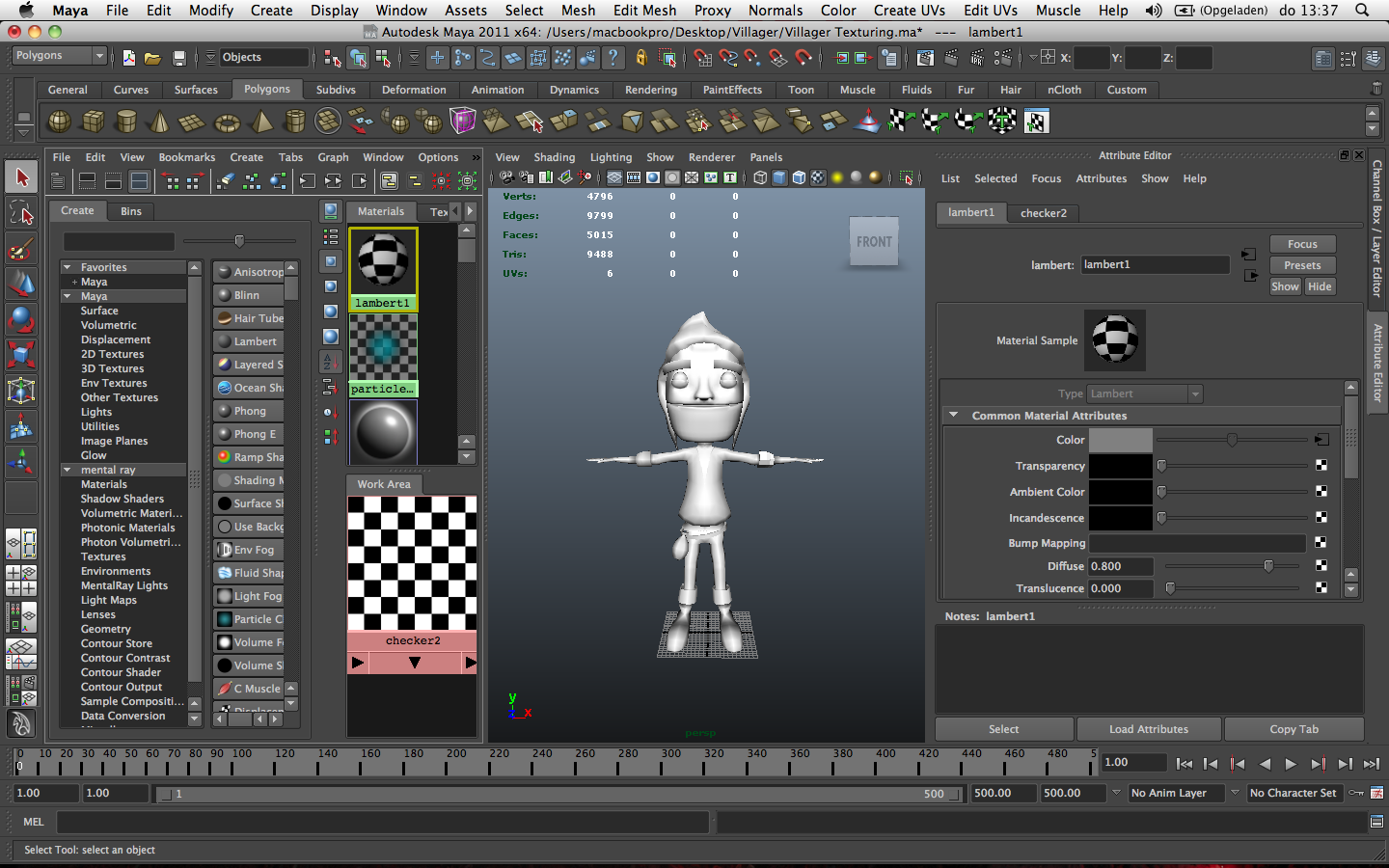Open the viewport Shading menu
The width and height of the screenshot is (1389, 868).
[x=554, y=157]
